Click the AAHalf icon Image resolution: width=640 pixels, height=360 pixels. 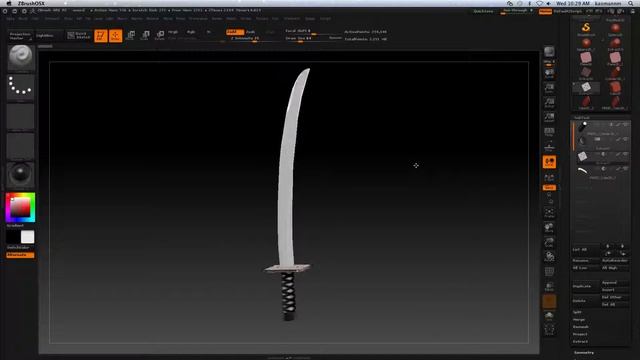click(549, 118)
